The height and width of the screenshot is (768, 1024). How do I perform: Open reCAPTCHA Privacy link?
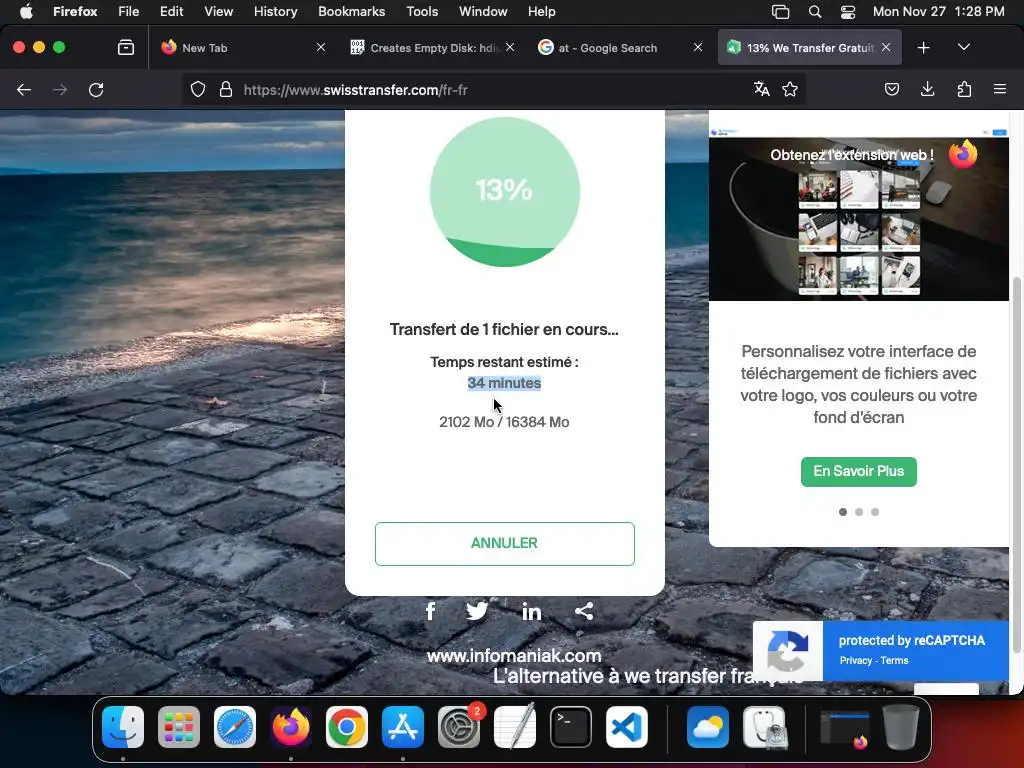point(856,660)
